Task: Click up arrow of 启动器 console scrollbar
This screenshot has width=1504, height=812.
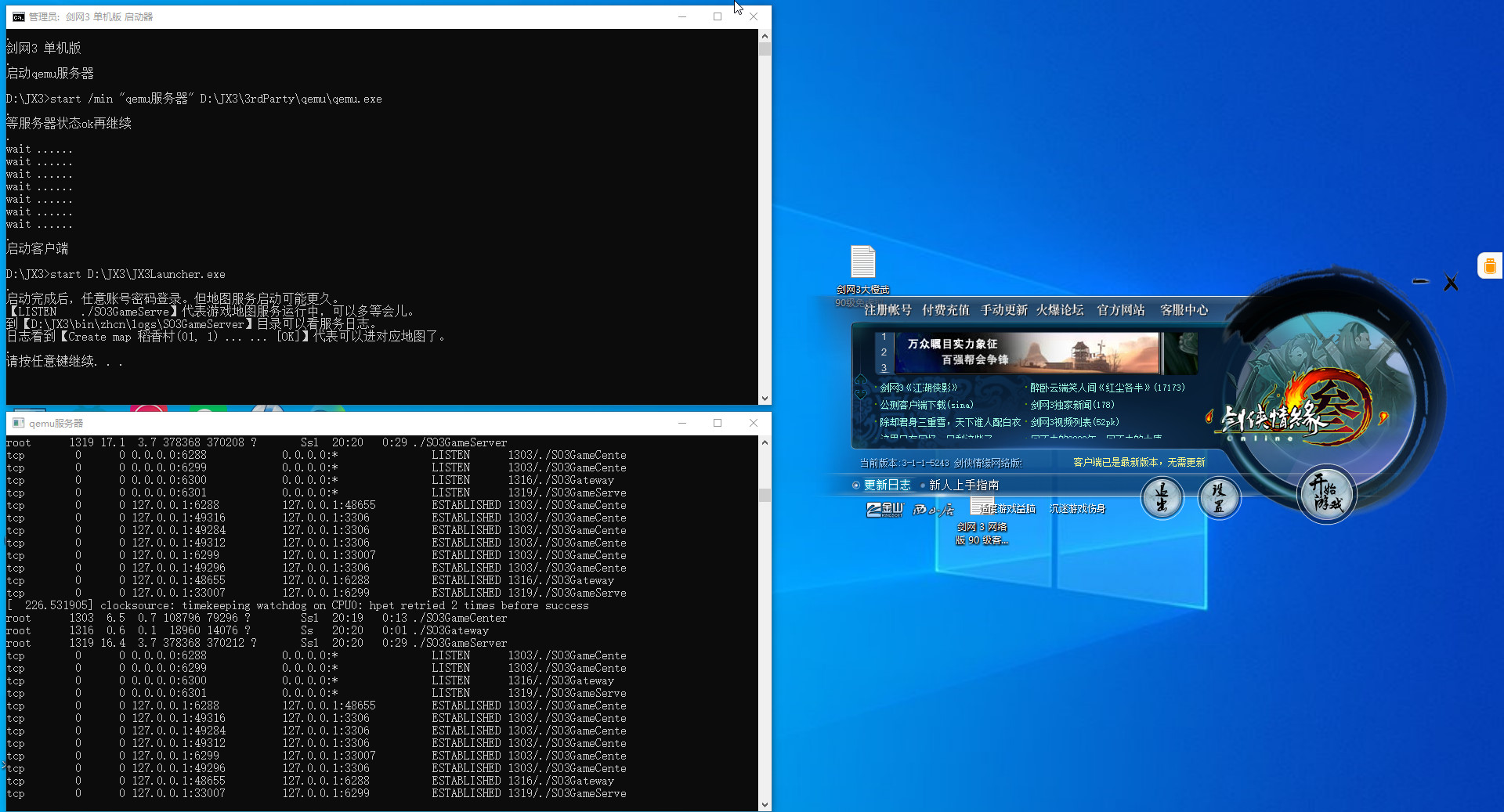Action: pyautogui.click(x=765, y=36)
